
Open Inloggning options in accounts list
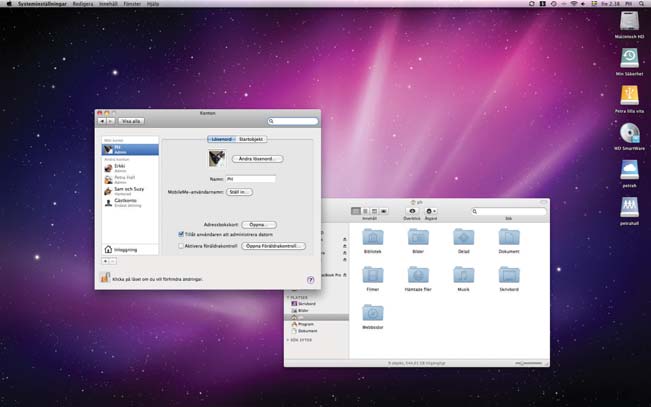pyautogui.click(x=130, y=250)
